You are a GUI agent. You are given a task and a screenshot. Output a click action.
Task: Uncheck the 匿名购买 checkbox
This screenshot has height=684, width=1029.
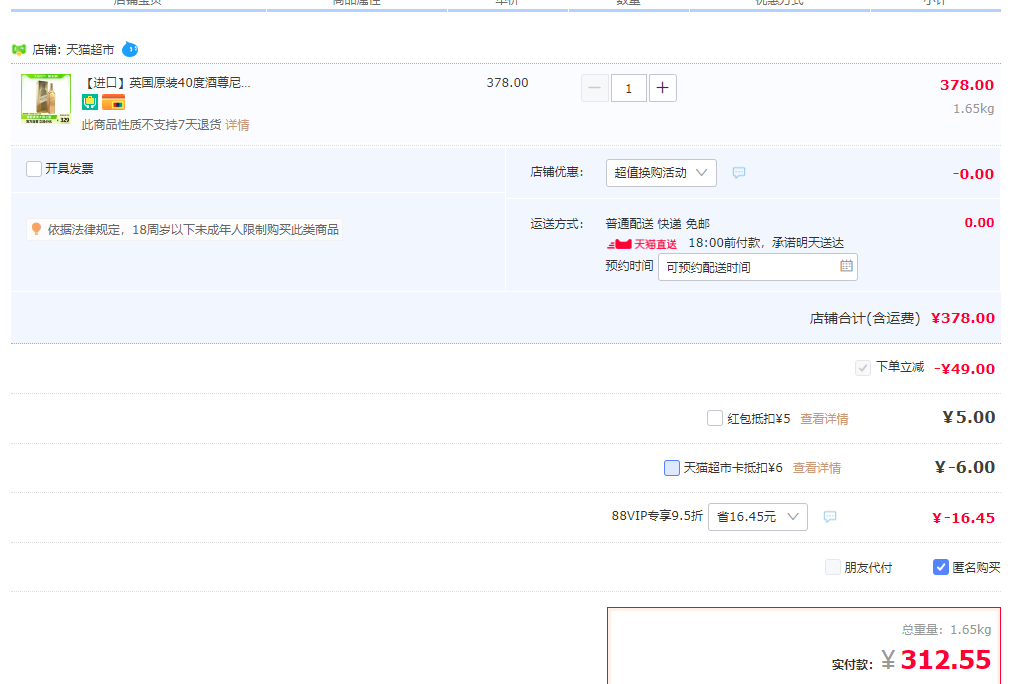tap(940, 567)
